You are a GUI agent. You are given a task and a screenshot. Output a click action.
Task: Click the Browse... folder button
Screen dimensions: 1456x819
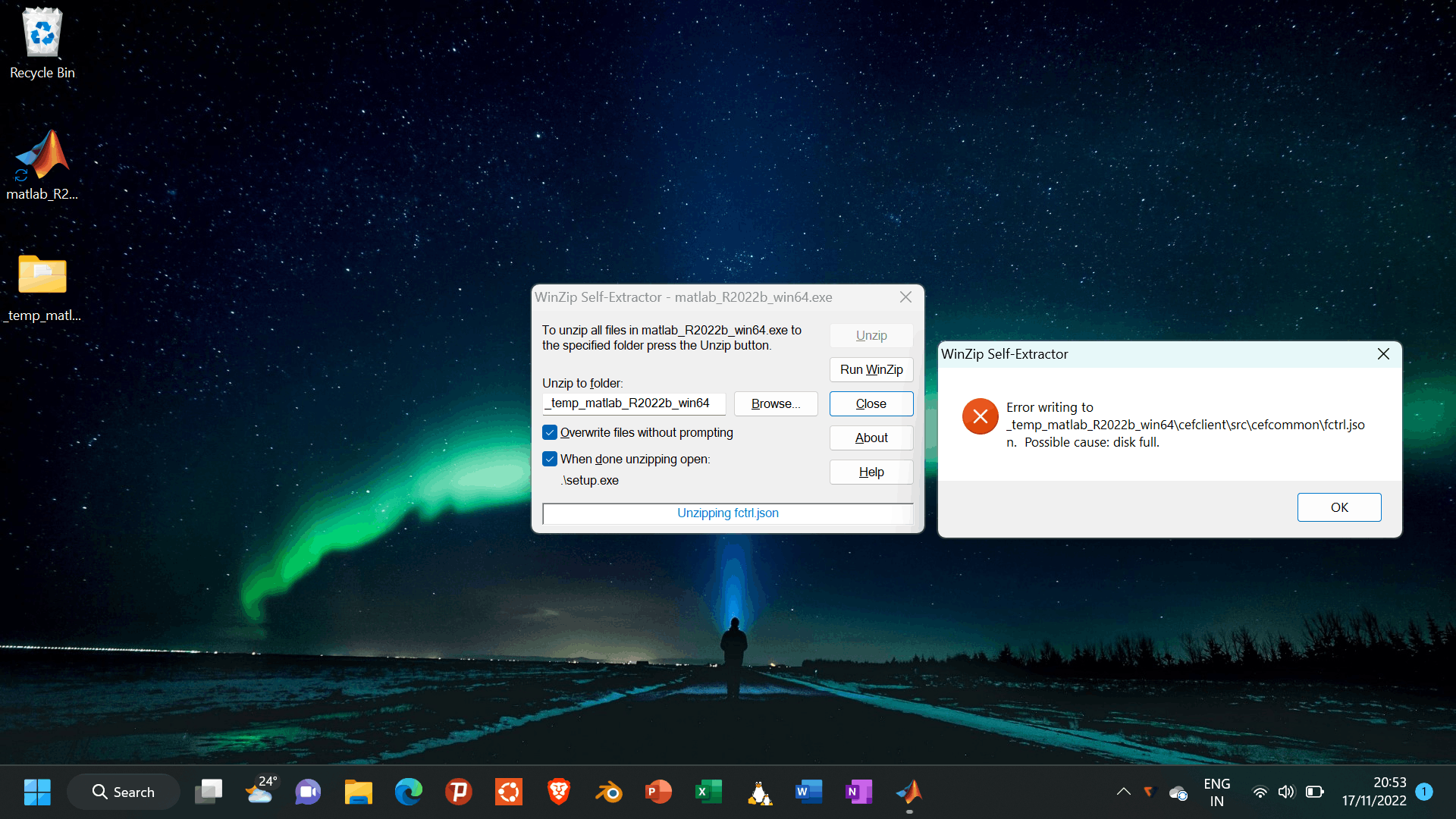(775, 403)
